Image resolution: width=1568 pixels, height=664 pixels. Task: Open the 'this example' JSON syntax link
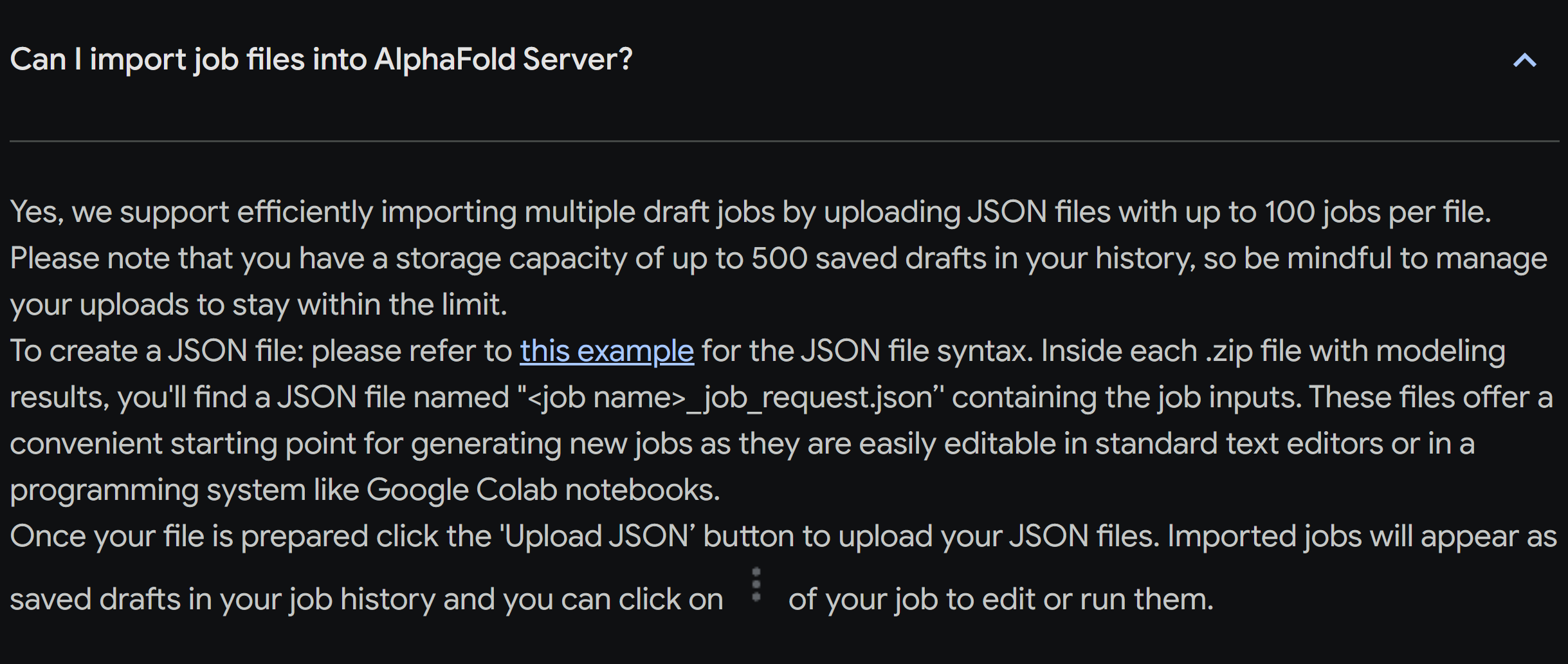coord(606,351)
